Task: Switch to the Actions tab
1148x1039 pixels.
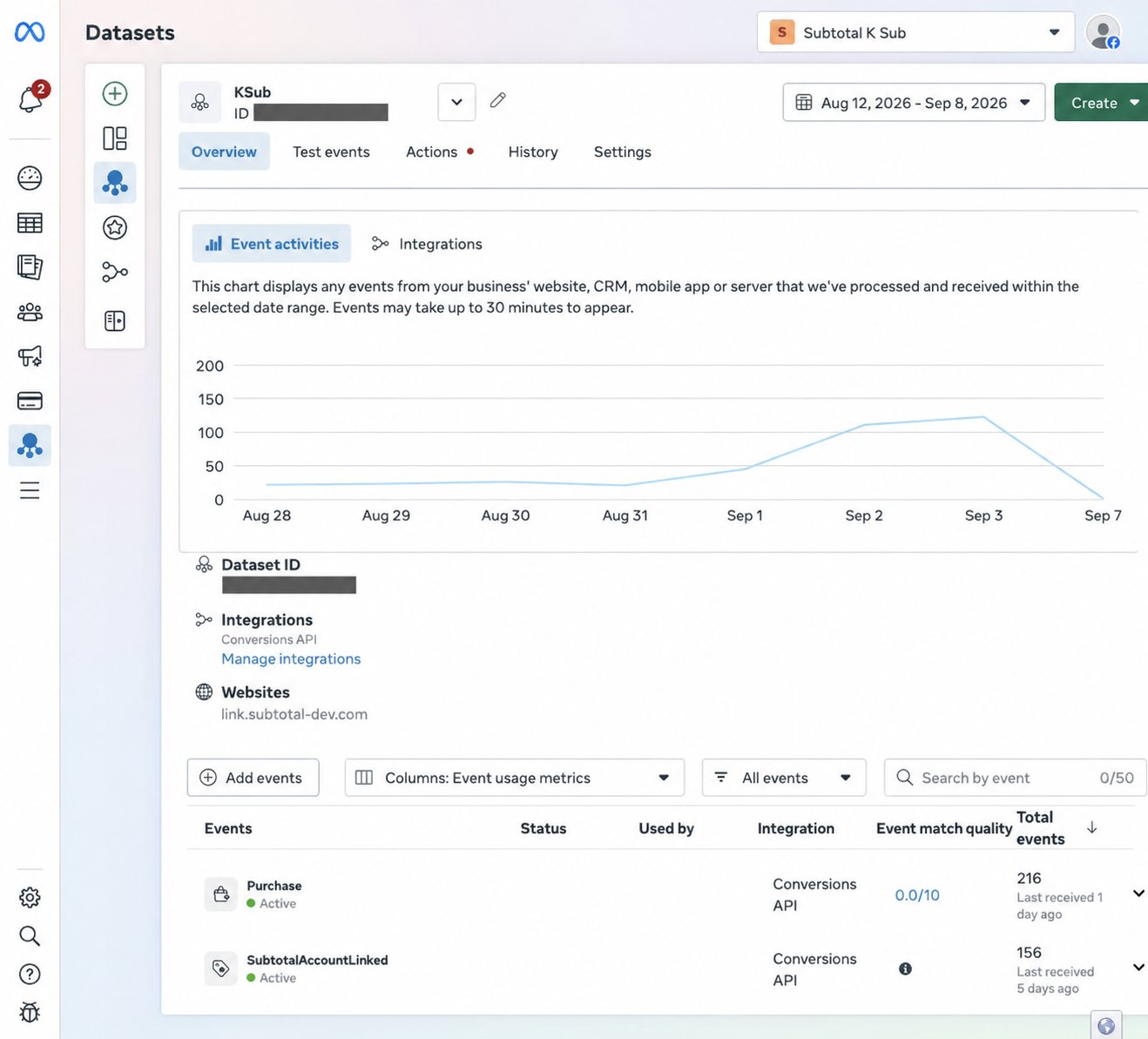Action: (432, 152)
